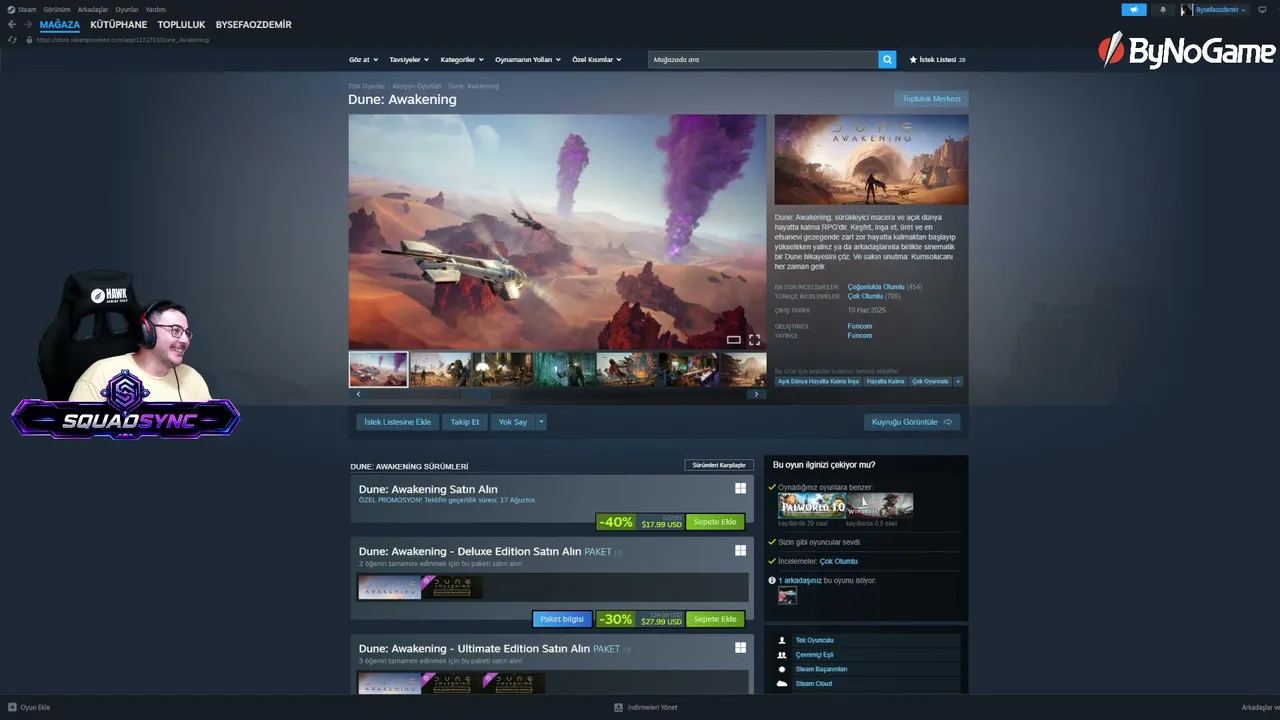1280x720 pixels.
Task: Go back with the browser back arrow
Action: tap(12, 24)
